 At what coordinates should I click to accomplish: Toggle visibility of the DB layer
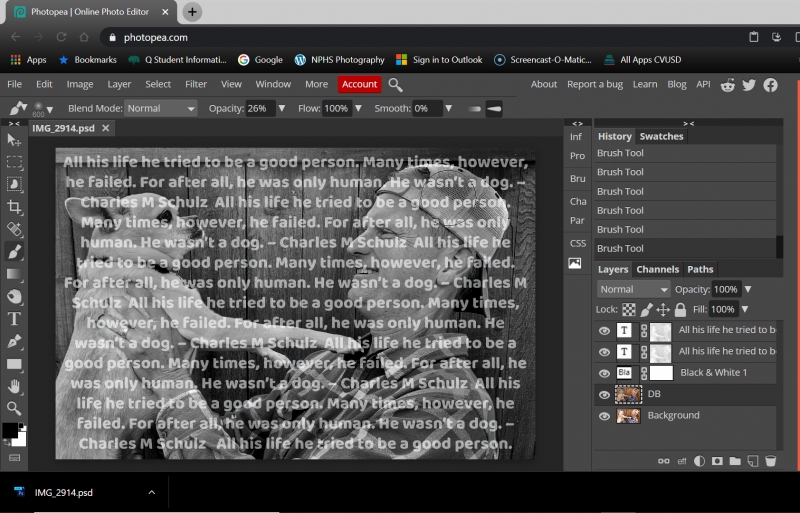pyautogui.click(x=604, y=395)
